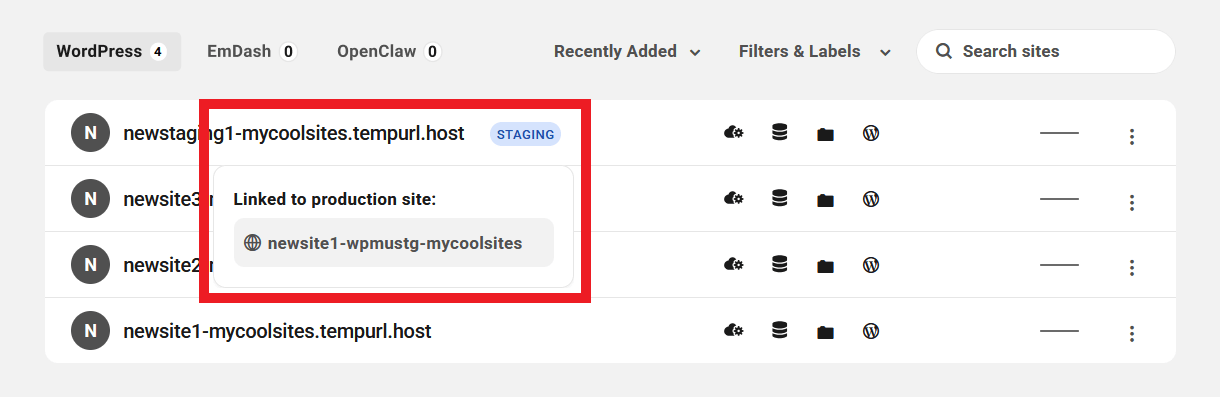Expand the Recently Added sort dropdown
Image resolution: width=1220 pixels, height=397 pixels.
coord(627,51)
